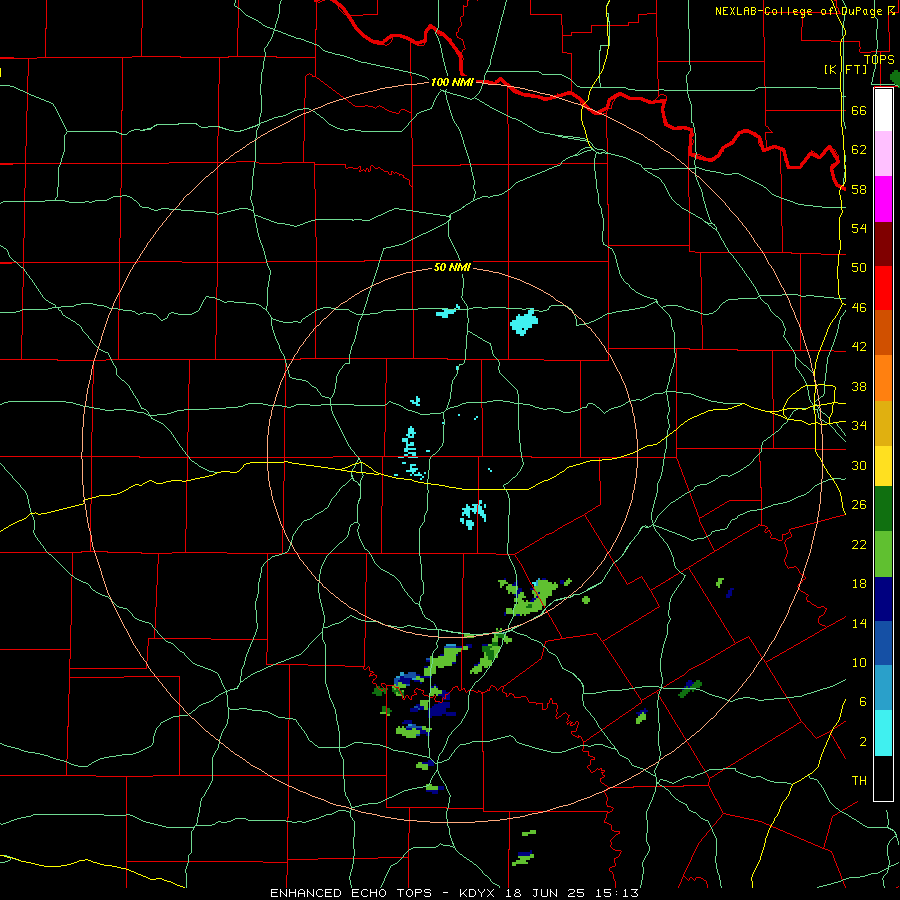Select the dark red legend swatch

tap(883, 244)
